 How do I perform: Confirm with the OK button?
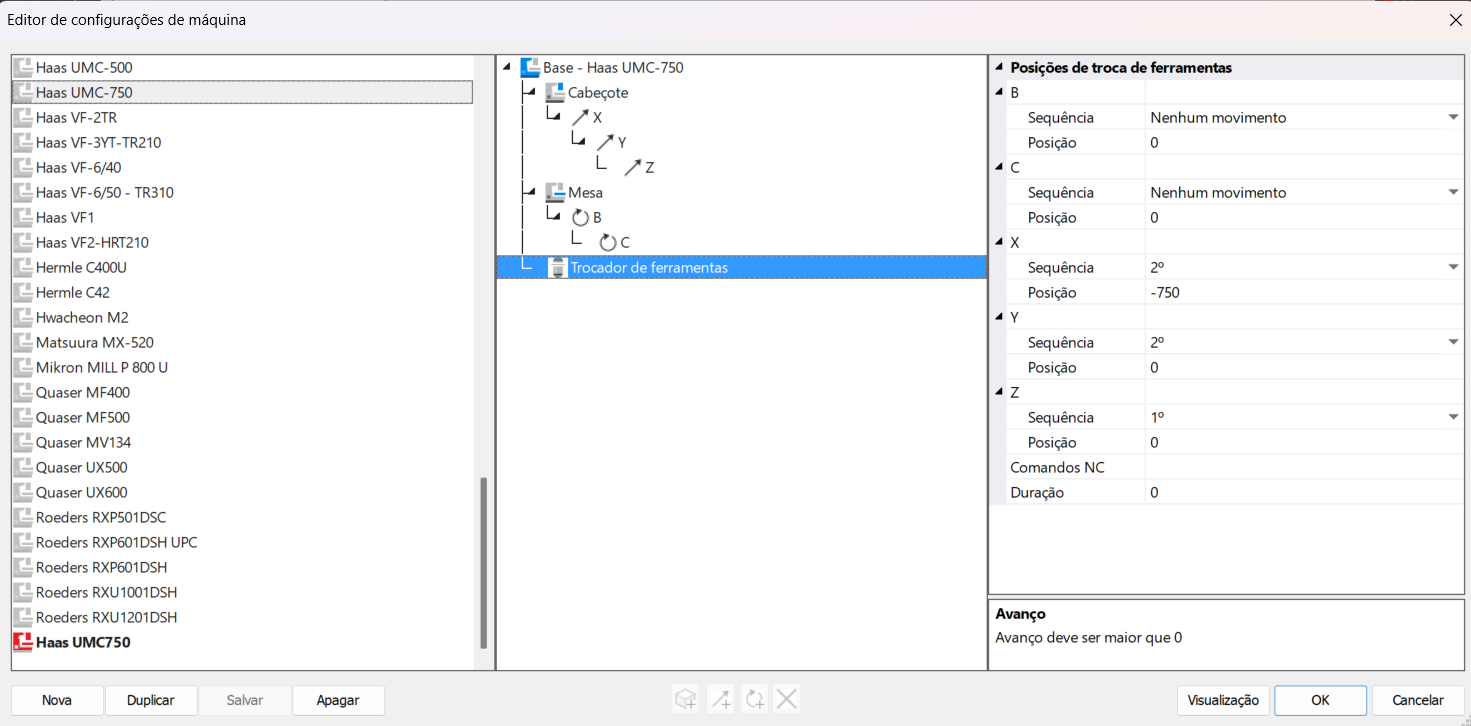coord(1320,700)
